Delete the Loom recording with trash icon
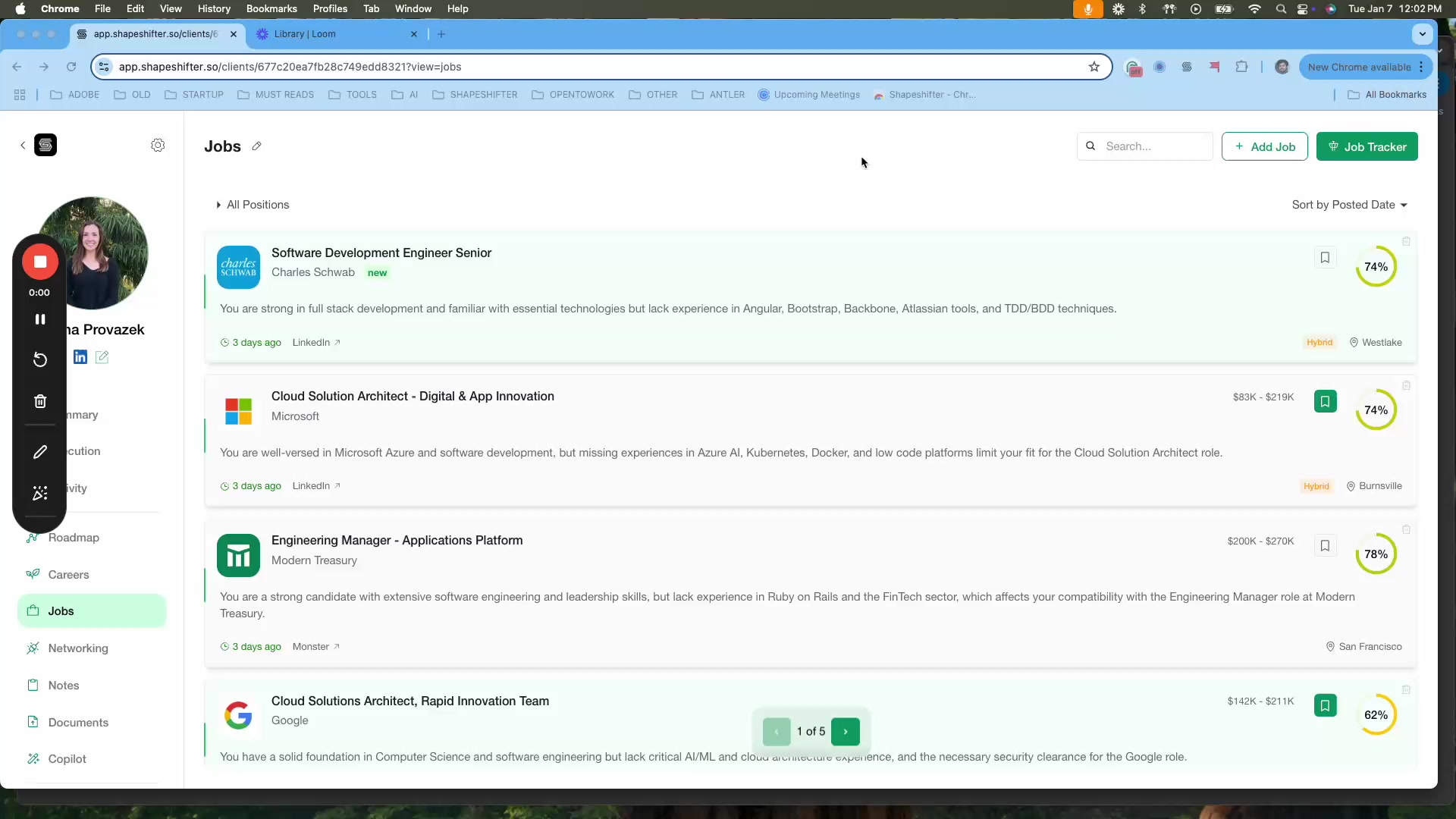The height and width of the screenshot is (819, 1456). pos(39,400)
